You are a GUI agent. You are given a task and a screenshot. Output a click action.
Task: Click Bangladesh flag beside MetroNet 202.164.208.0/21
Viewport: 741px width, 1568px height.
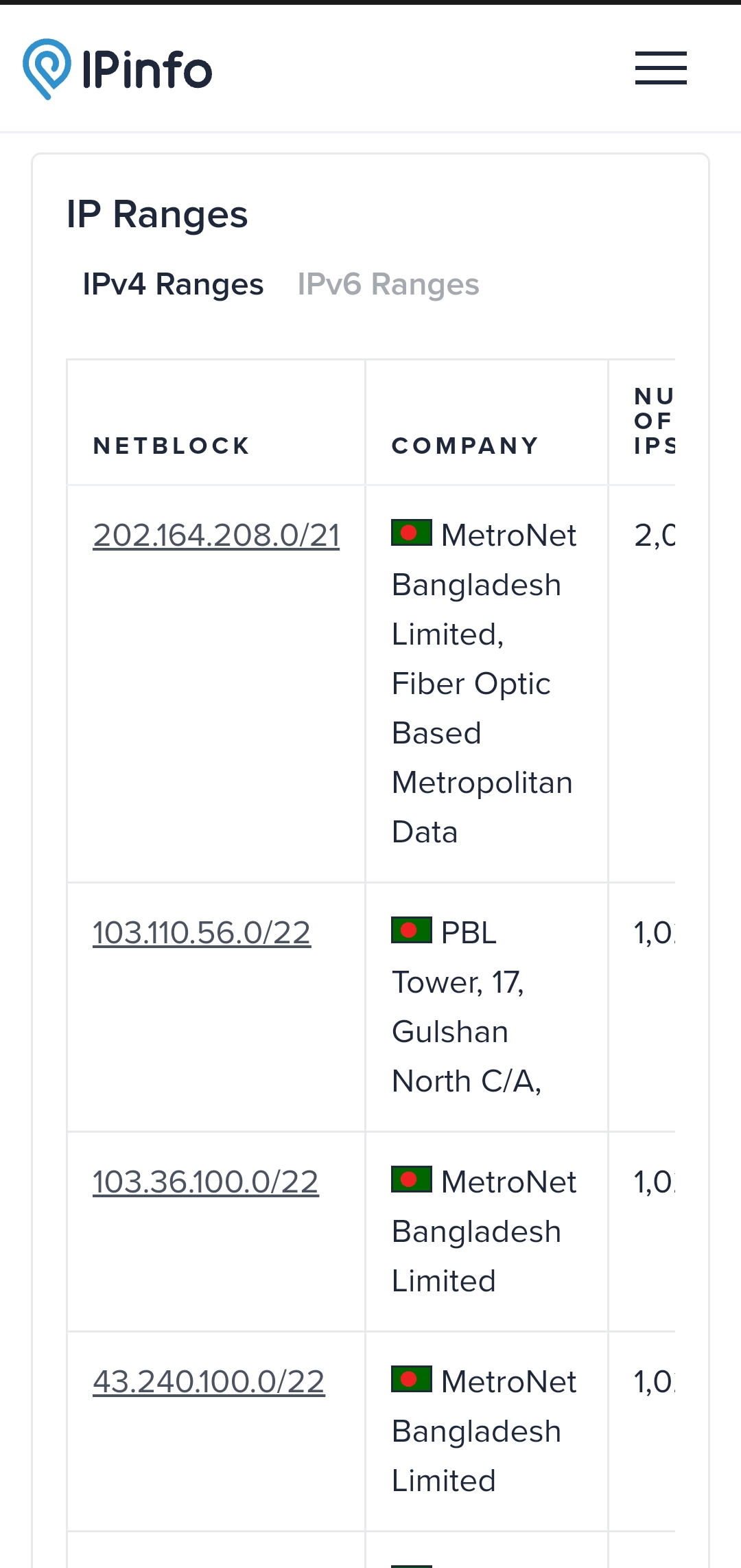click(410, 532)
